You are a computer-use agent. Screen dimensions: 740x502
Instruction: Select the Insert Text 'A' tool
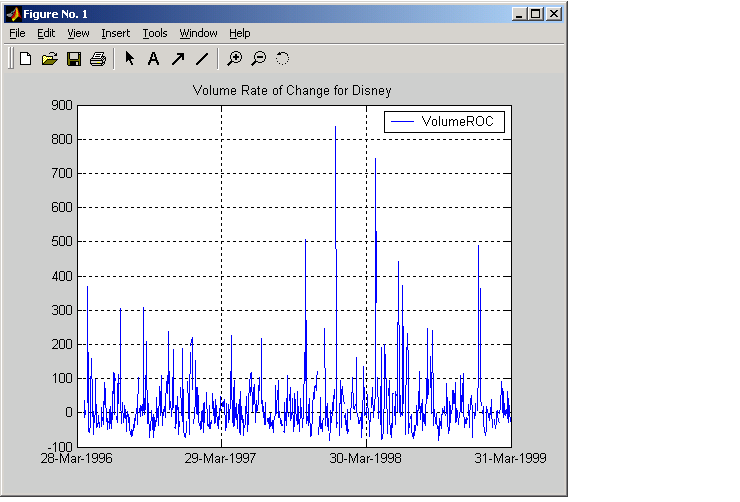pyautogui.click(x=153, y=59)
